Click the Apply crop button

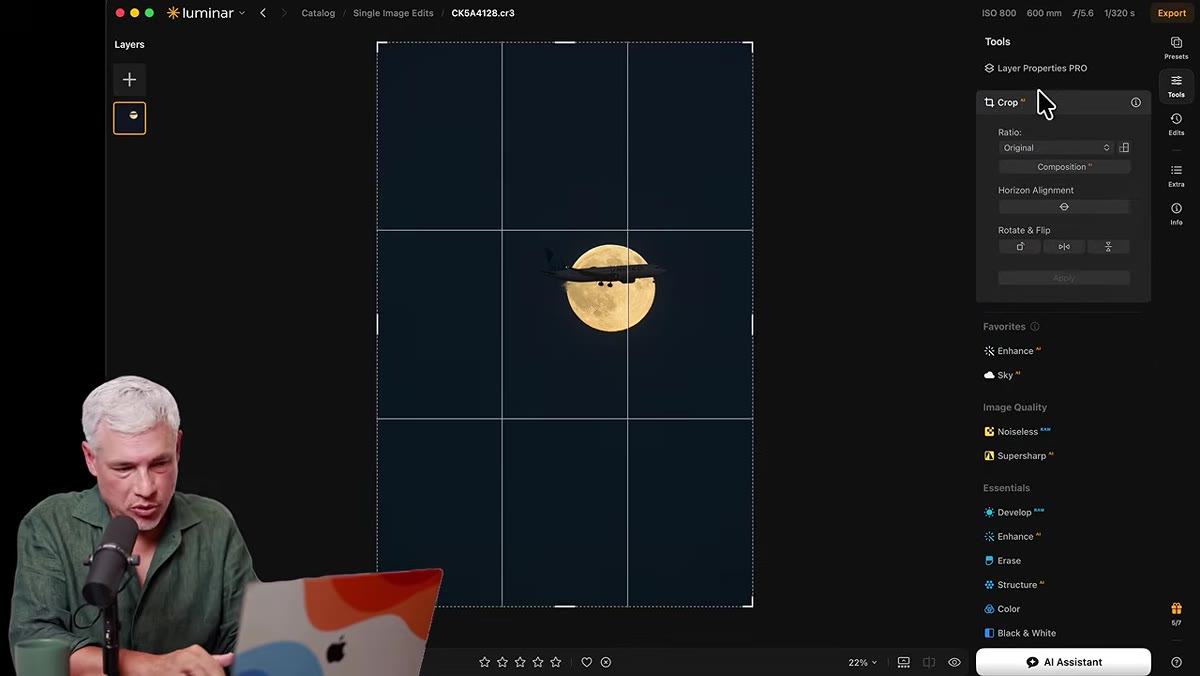click(x=1064, y=278)
